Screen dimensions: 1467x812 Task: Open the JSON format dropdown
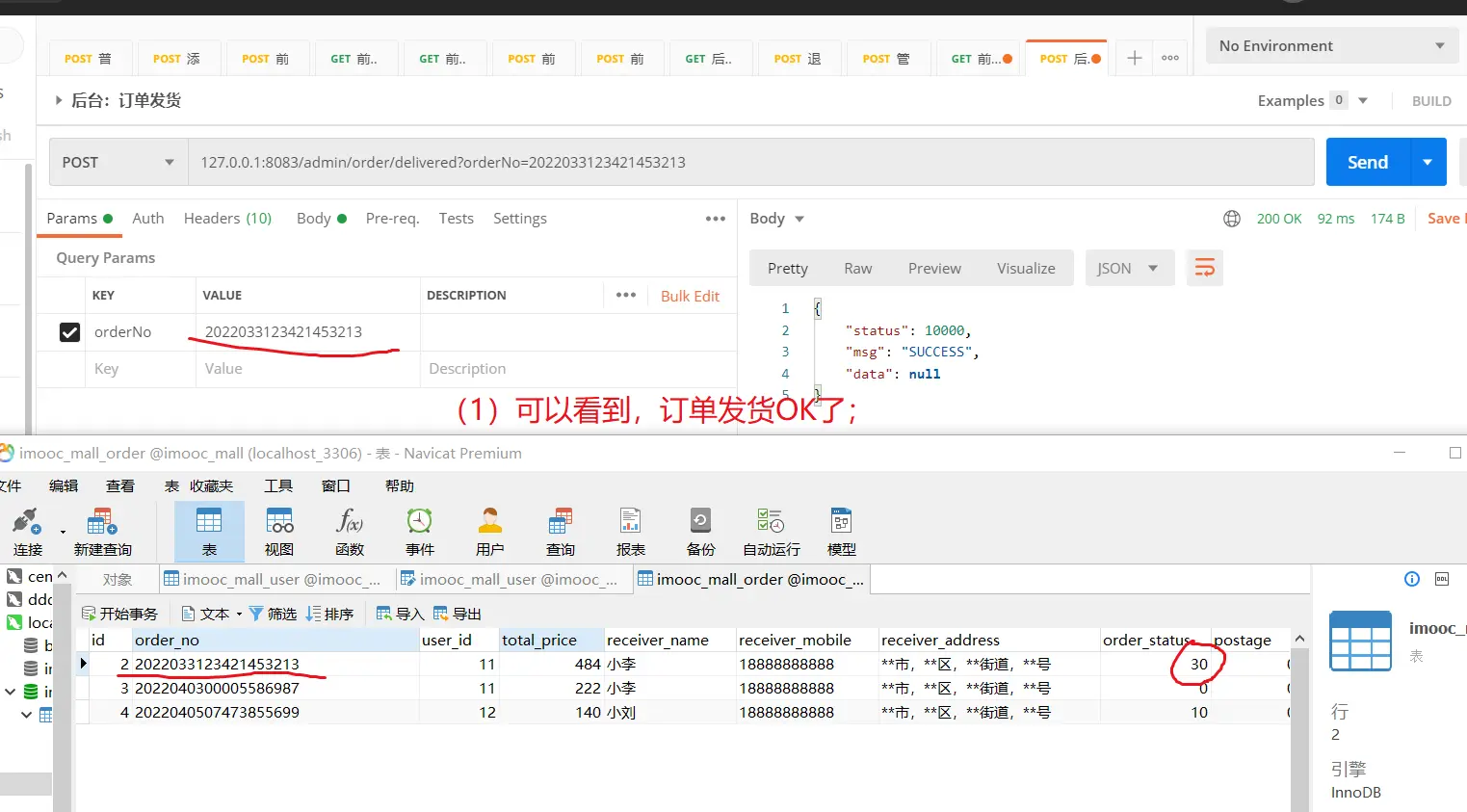pos(1129,269)
